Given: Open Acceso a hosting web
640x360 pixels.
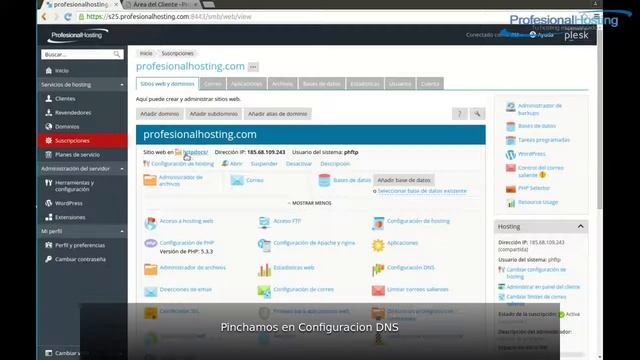Looking at the screenshot, I should pyautogui.click(x=186, y=221).
